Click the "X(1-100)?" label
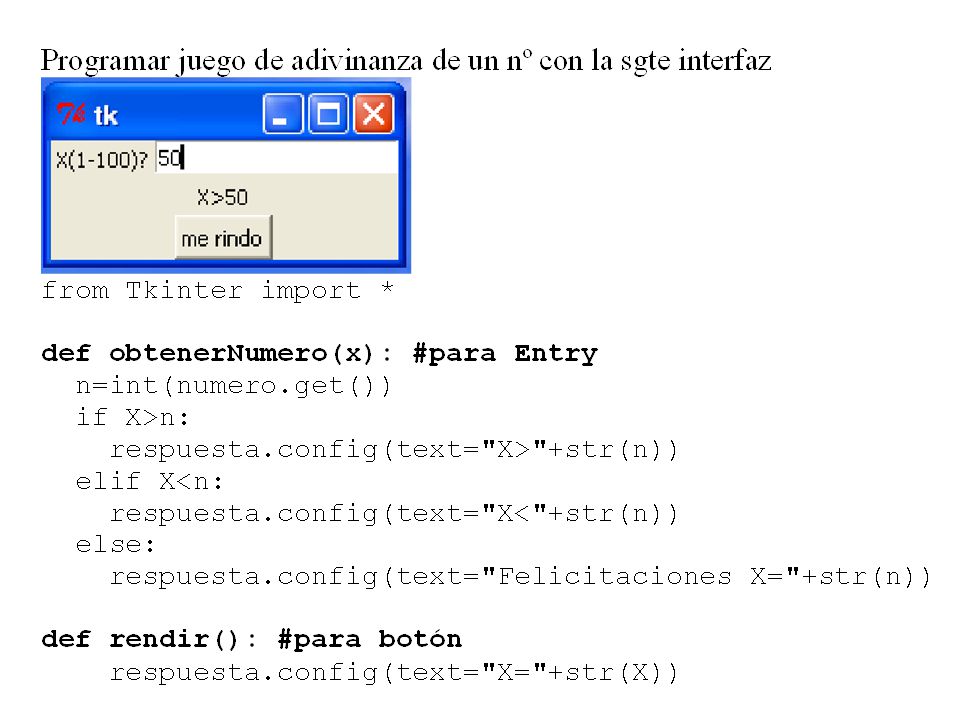This screenshot has height=720, width=960. tap(102, 160)
